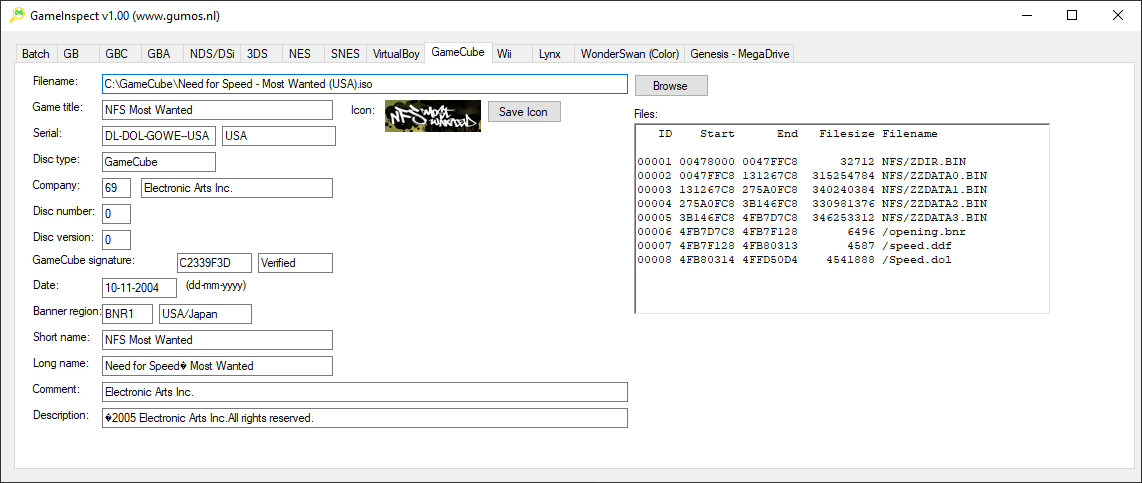The image size is (1142, 483).
Task: Click the Description text field
Action: click(364, 418)
